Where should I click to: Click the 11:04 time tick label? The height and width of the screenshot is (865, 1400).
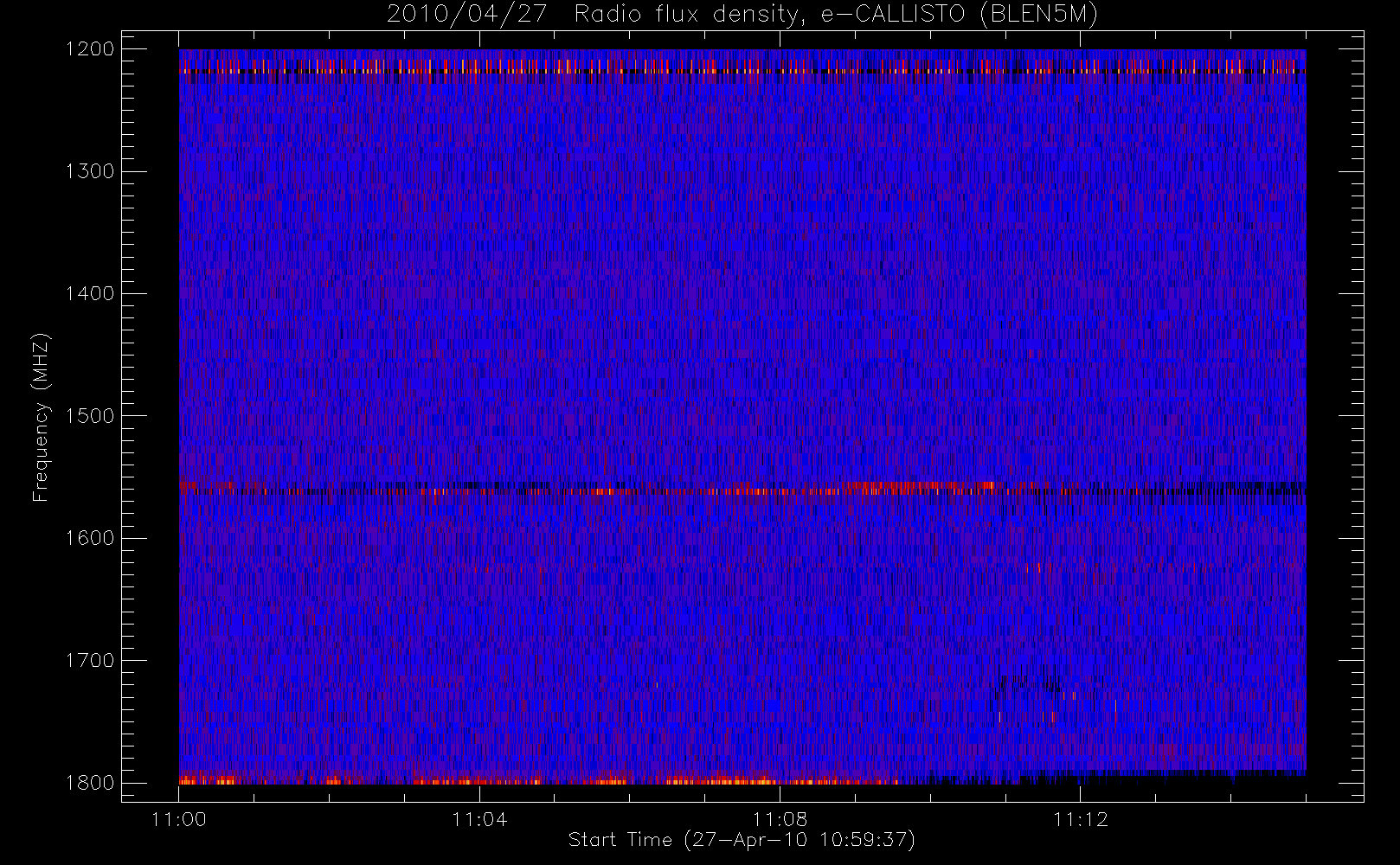point(479,819)
